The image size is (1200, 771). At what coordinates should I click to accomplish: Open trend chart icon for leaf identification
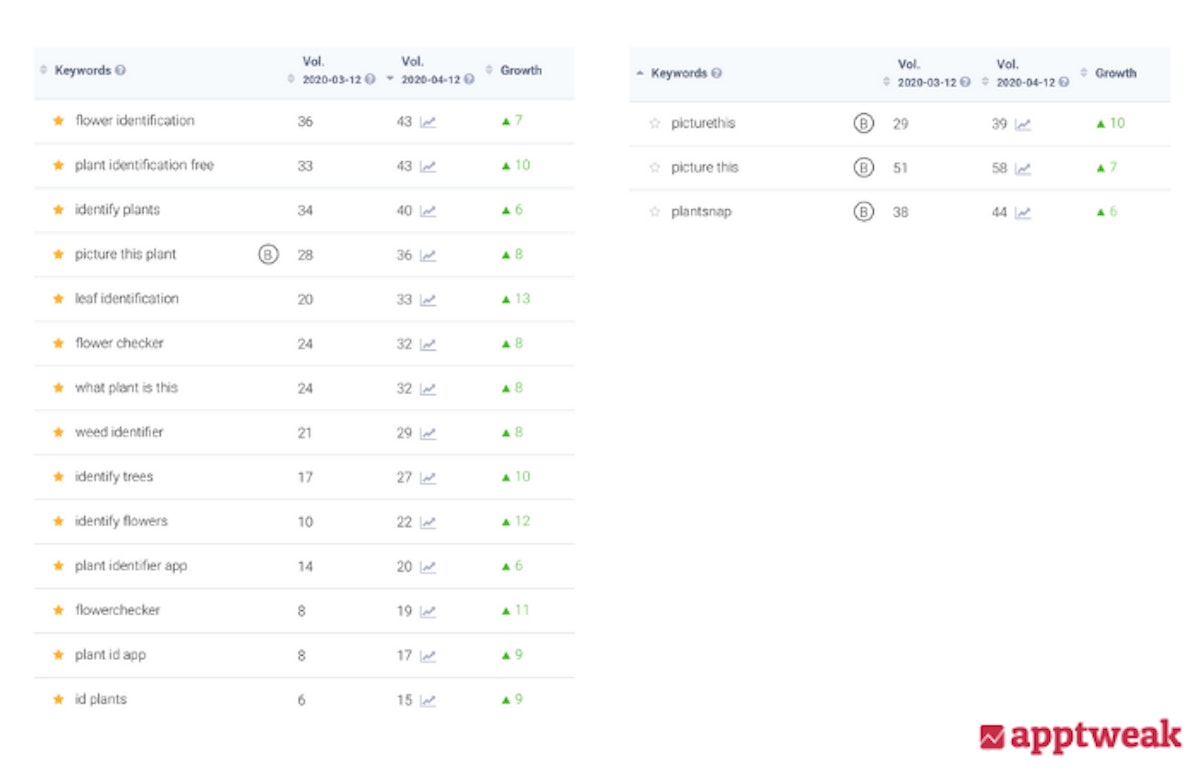point(428,299)
